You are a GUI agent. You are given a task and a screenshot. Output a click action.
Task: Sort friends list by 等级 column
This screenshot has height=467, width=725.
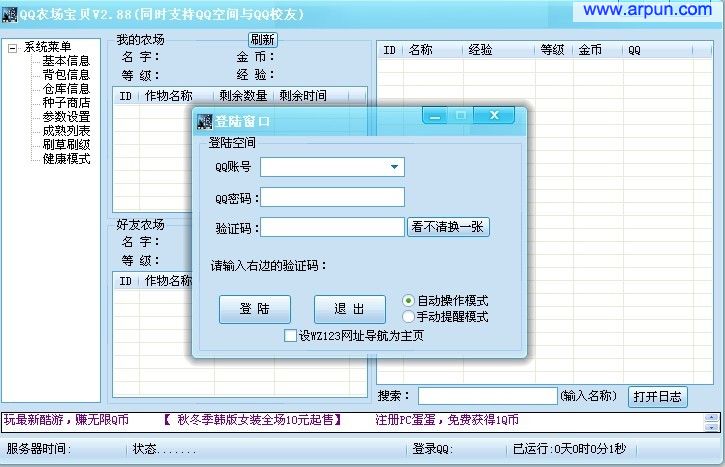(554, 50)
